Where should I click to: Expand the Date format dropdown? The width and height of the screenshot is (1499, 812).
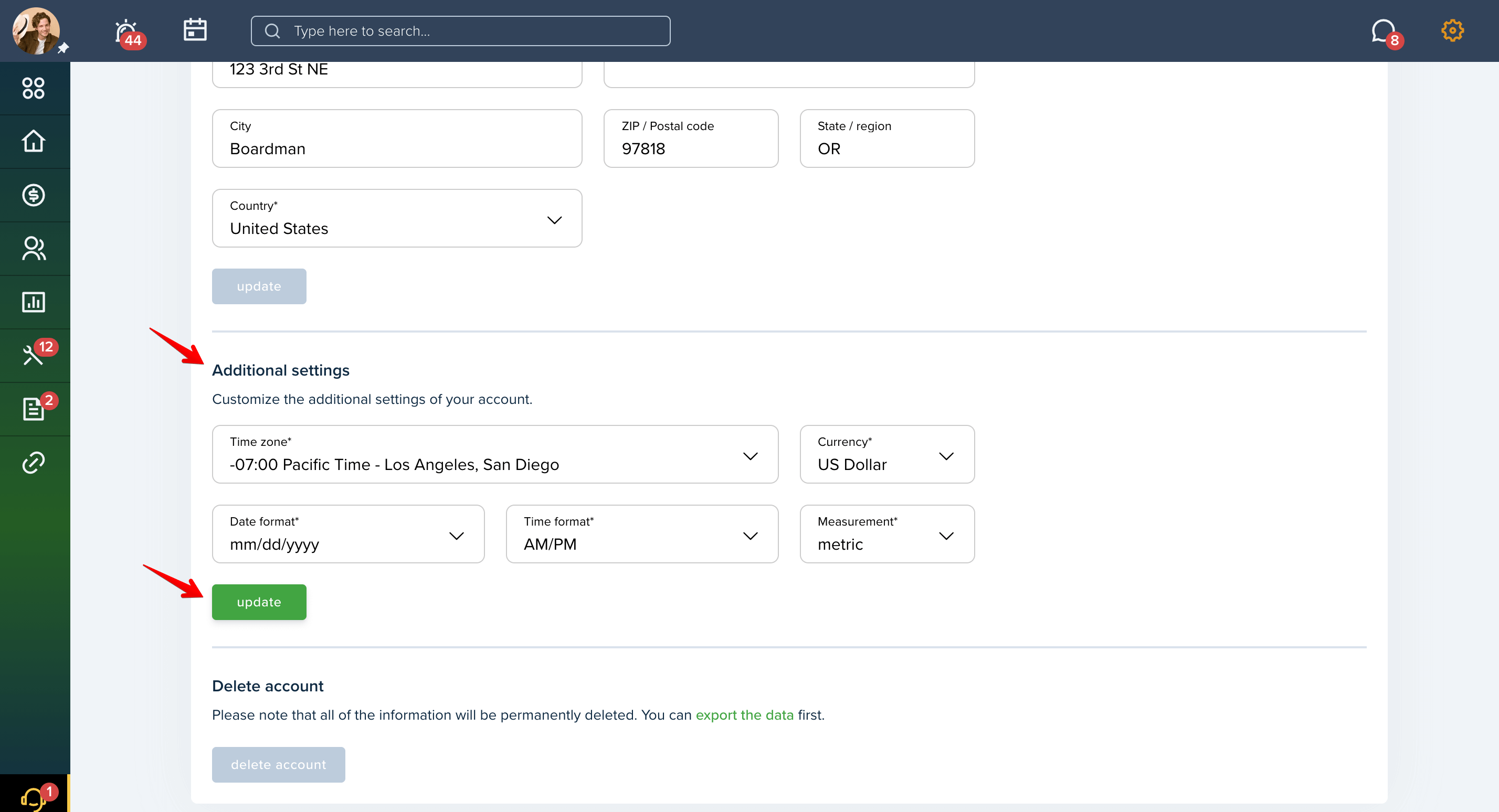[x=348, y=534]
